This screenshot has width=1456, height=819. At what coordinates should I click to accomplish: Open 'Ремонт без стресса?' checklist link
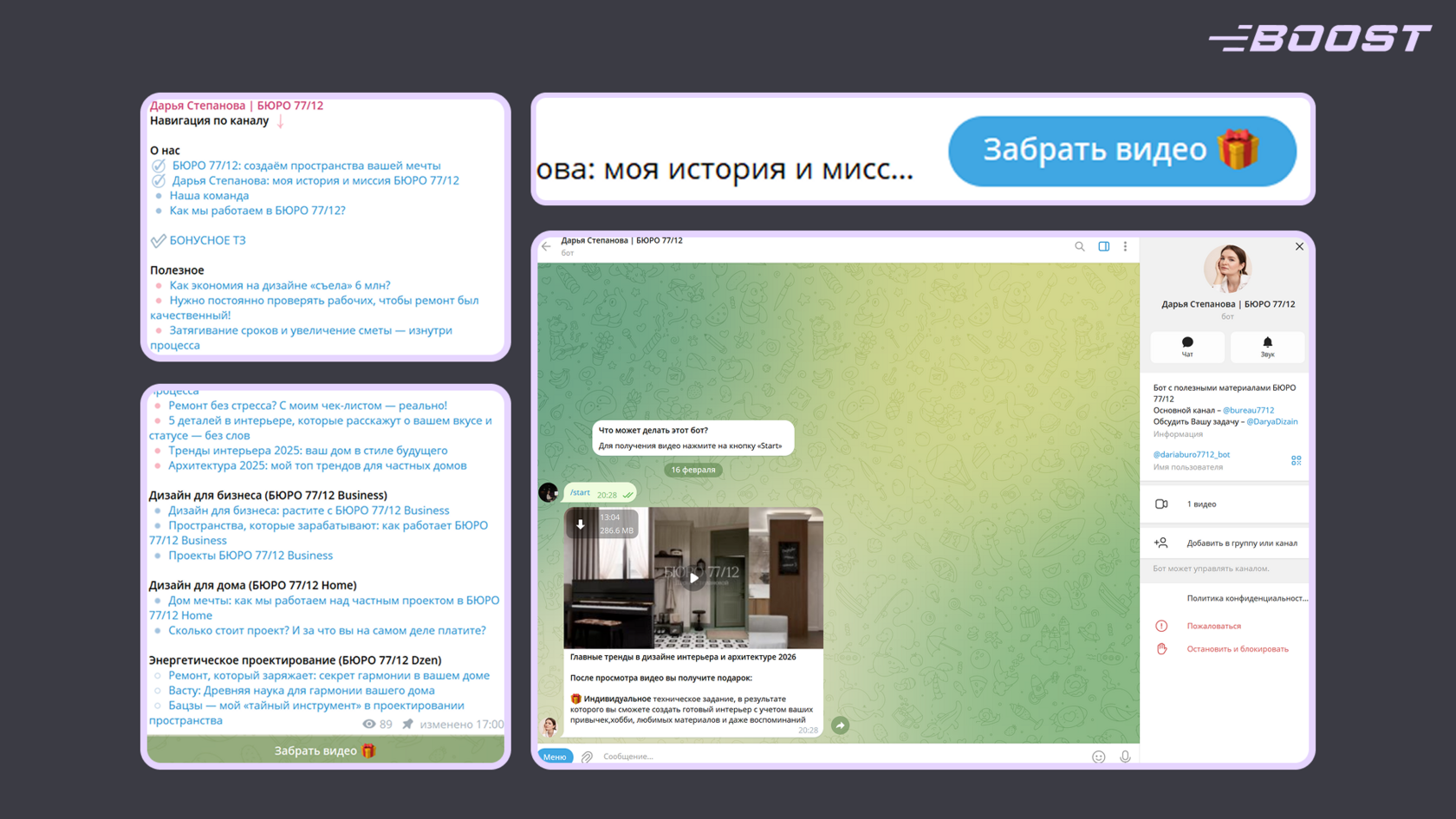pyautogui.click(x=308, y=406)
